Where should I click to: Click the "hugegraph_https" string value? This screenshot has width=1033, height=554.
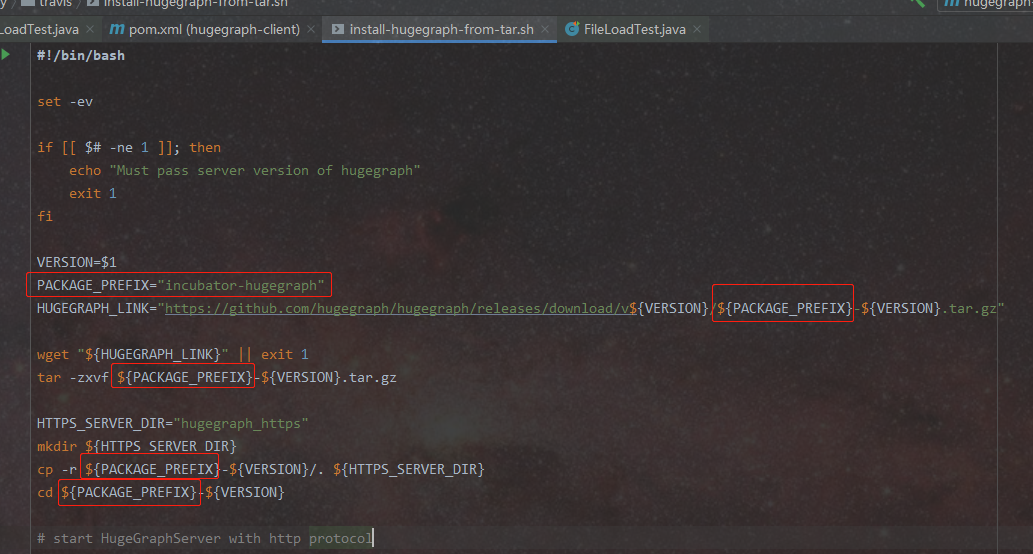tap(240, 423)
